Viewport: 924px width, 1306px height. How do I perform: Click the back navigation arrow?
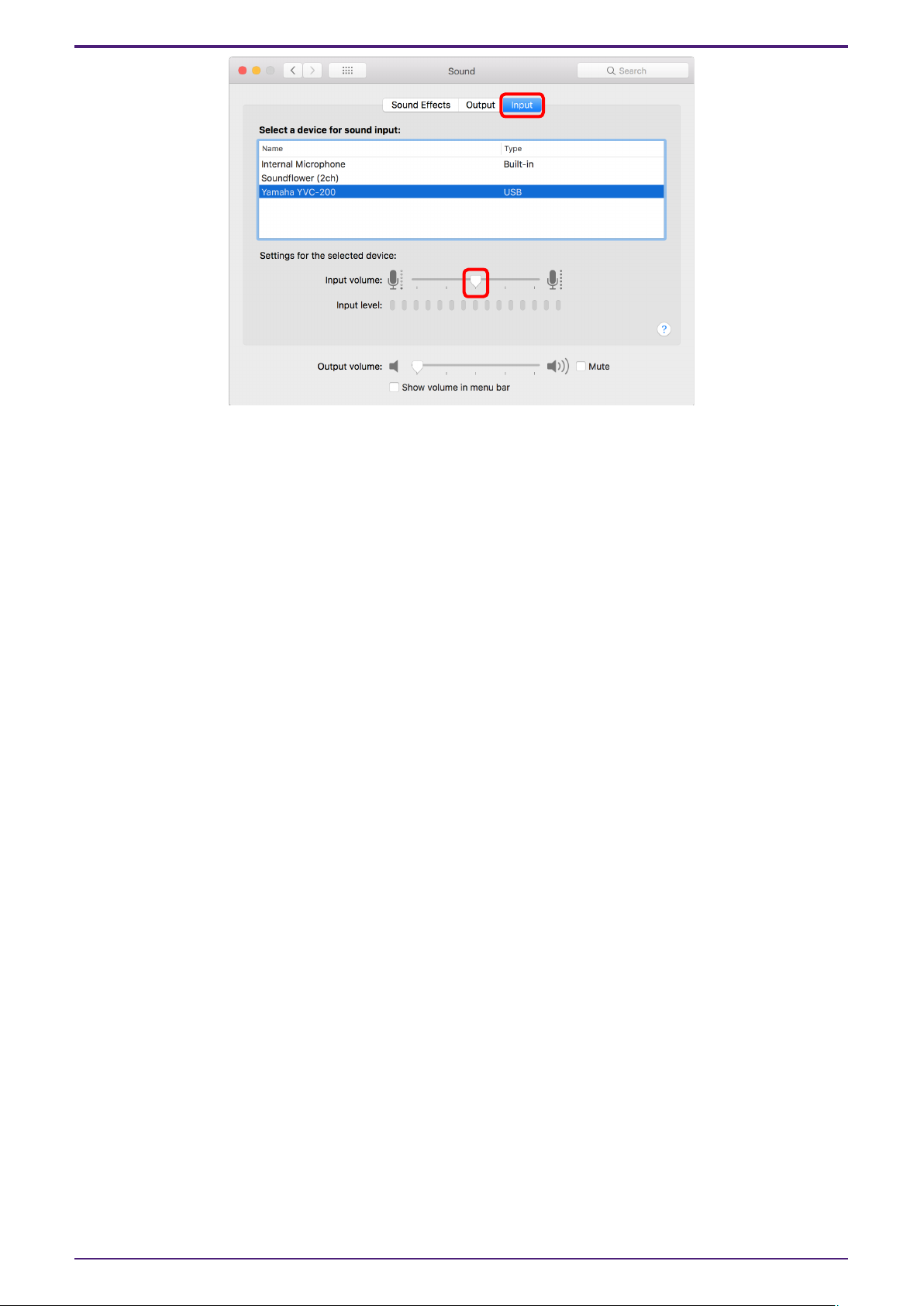click(293, 71)
